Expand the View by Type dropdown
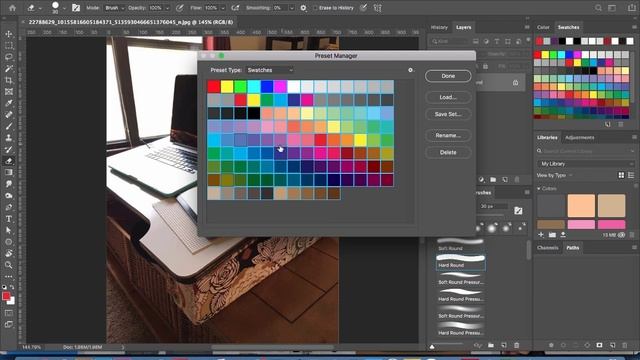The image size is (640, 360). pyautogui.click(x=554, y=175)
